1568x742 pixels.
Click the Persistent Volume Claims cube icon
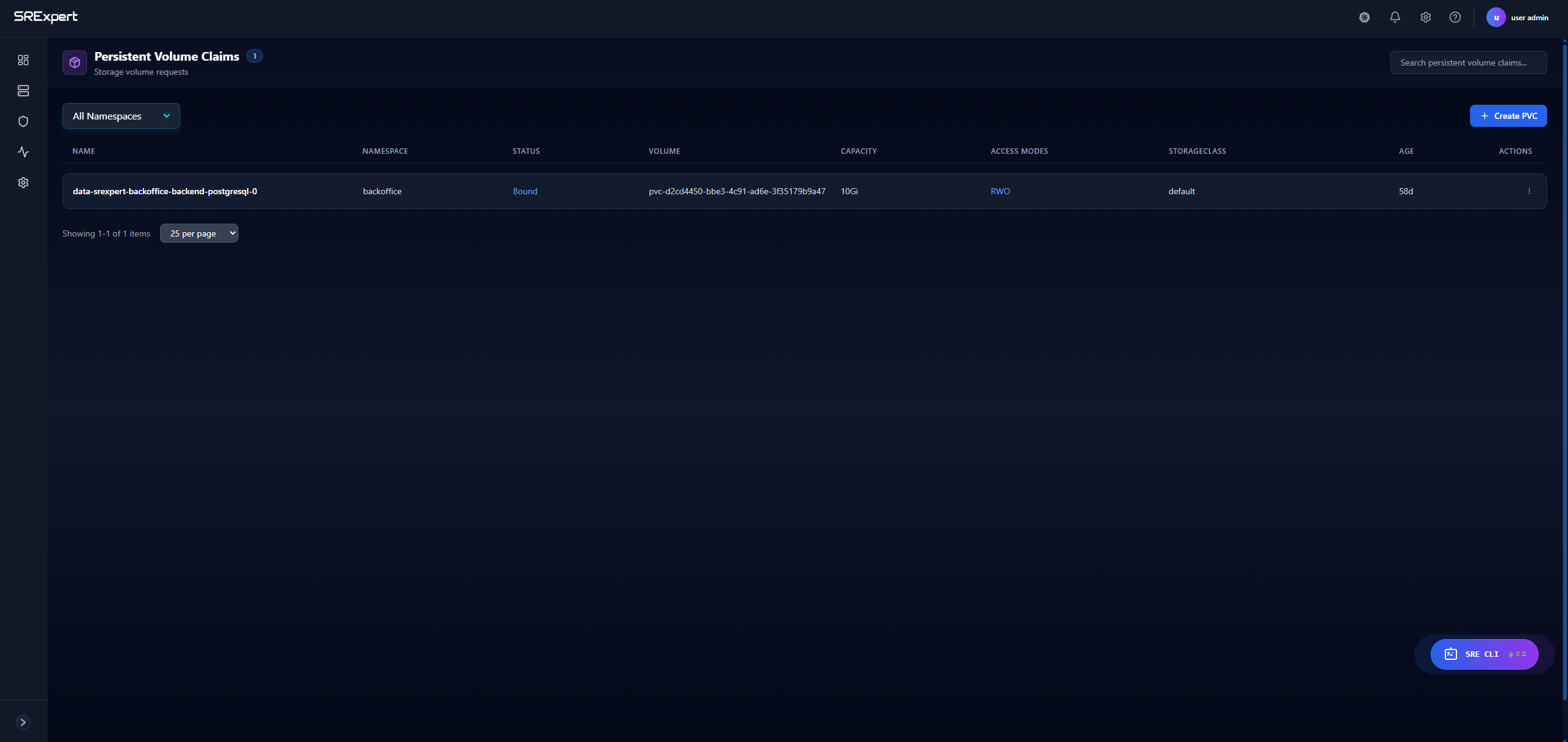75,62
